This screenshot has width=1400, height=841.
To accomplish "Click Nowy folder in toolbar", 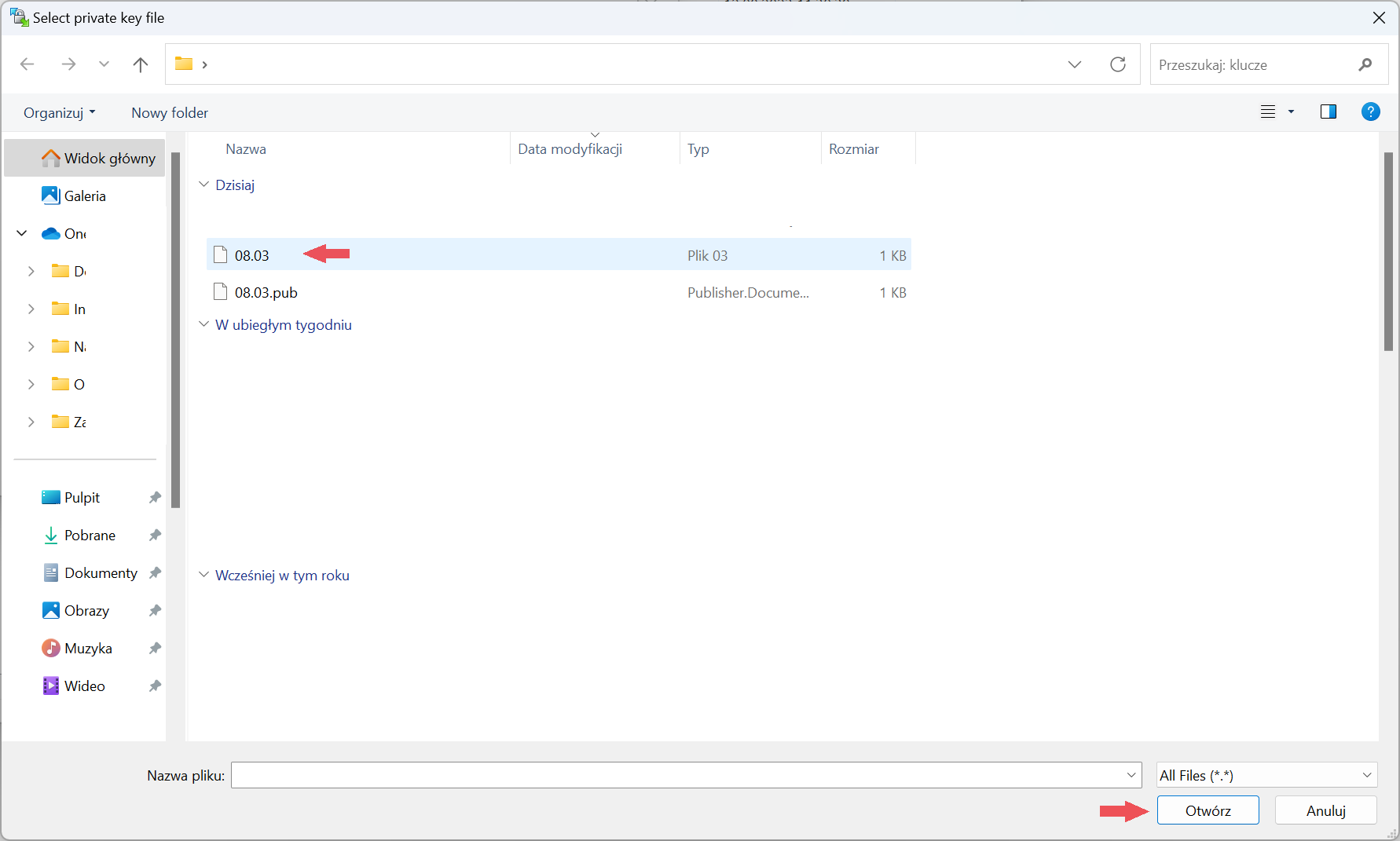I will coord(170,112).
